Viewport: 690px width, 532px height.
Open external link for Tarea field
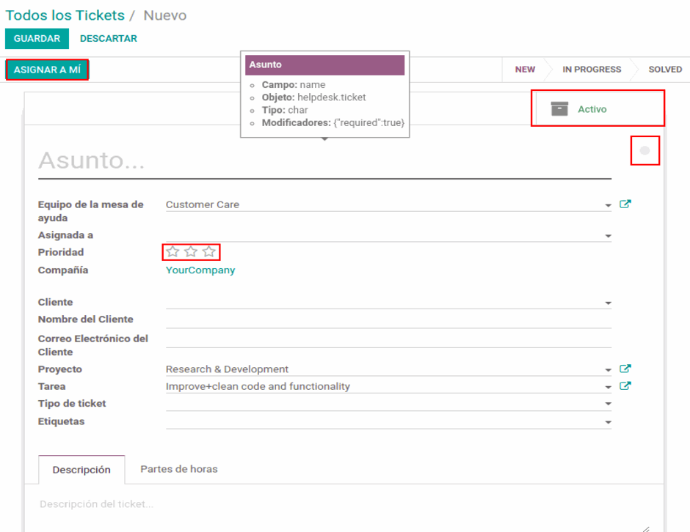[x=625, y=386]
